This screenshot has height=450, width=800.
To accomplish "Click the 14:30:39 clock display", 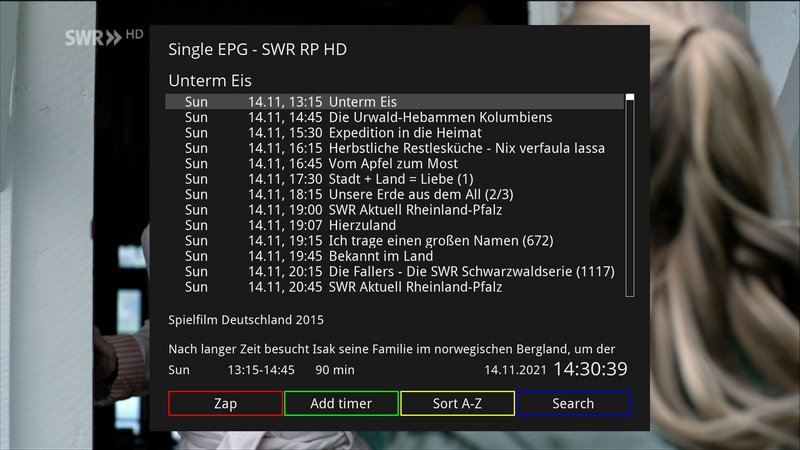I will (590, 369).
